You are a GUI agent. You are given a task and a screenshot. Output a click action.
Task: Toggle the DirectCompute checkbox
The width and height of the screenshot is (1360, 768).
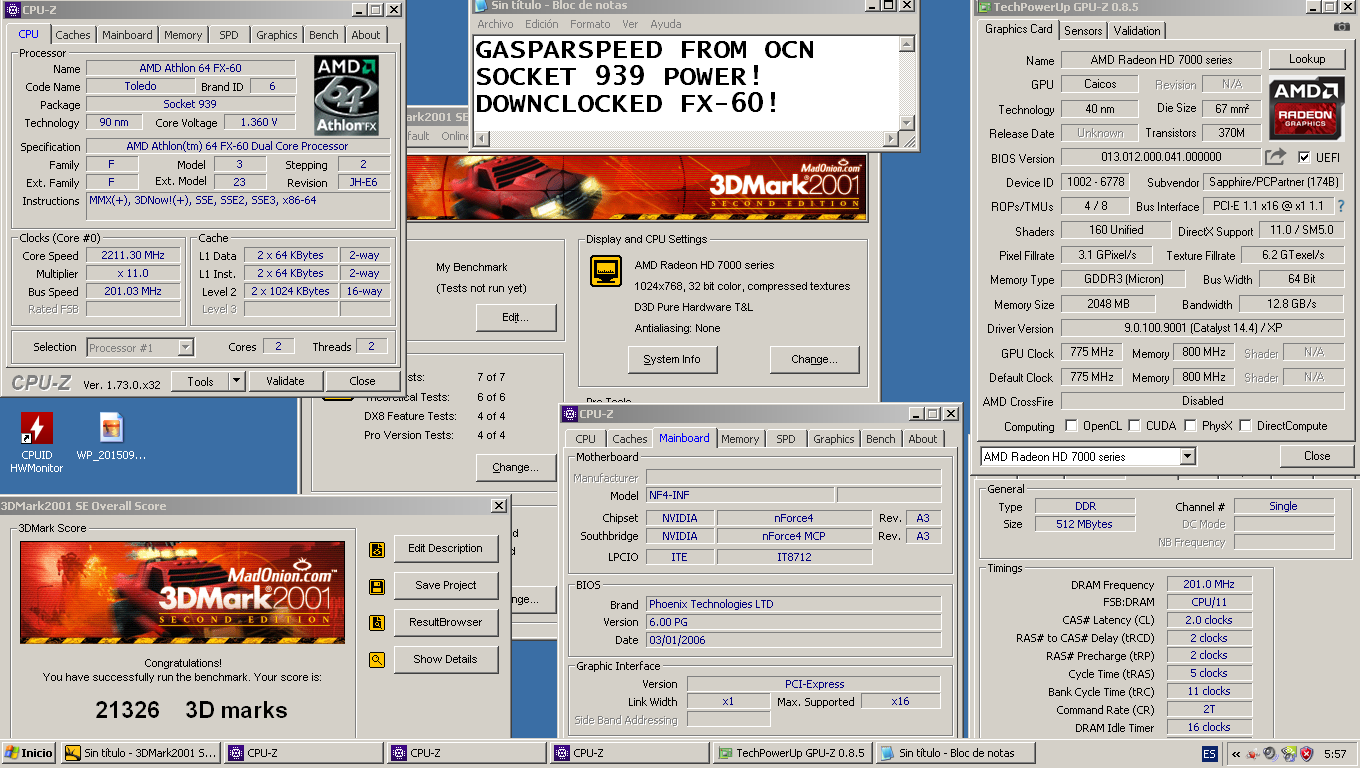(1245, 426)
